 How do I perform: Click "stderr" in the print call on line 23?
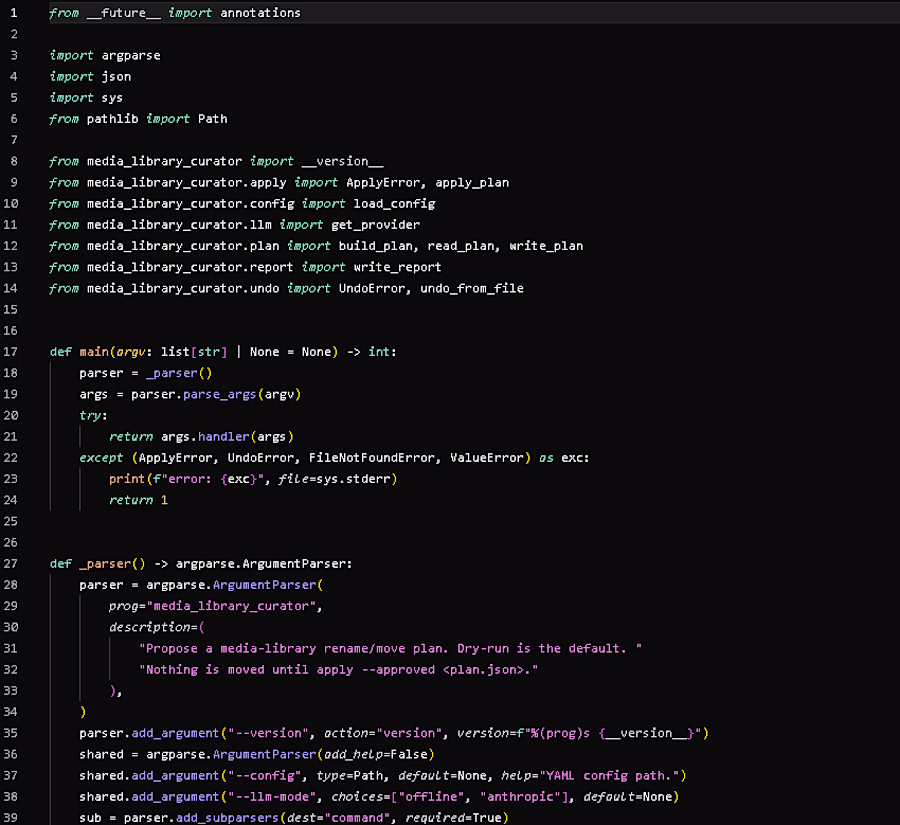click(x=368, y=479)
